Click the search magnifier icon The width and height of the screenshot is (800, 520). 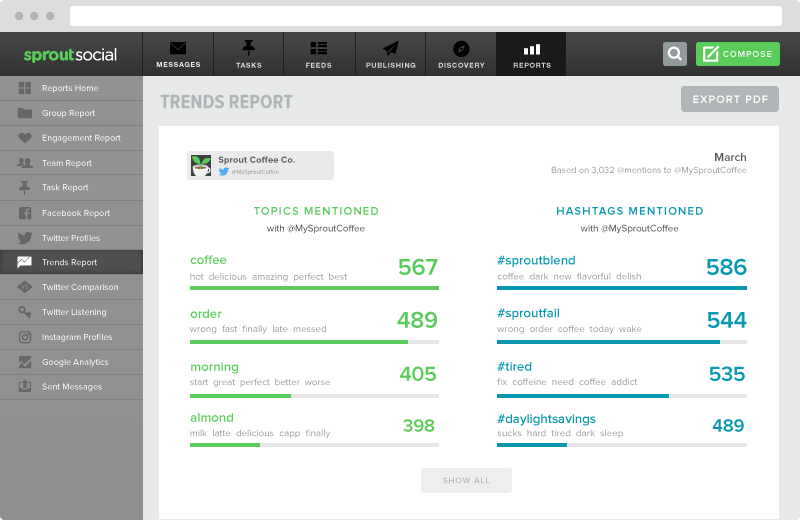click(674, 54)
